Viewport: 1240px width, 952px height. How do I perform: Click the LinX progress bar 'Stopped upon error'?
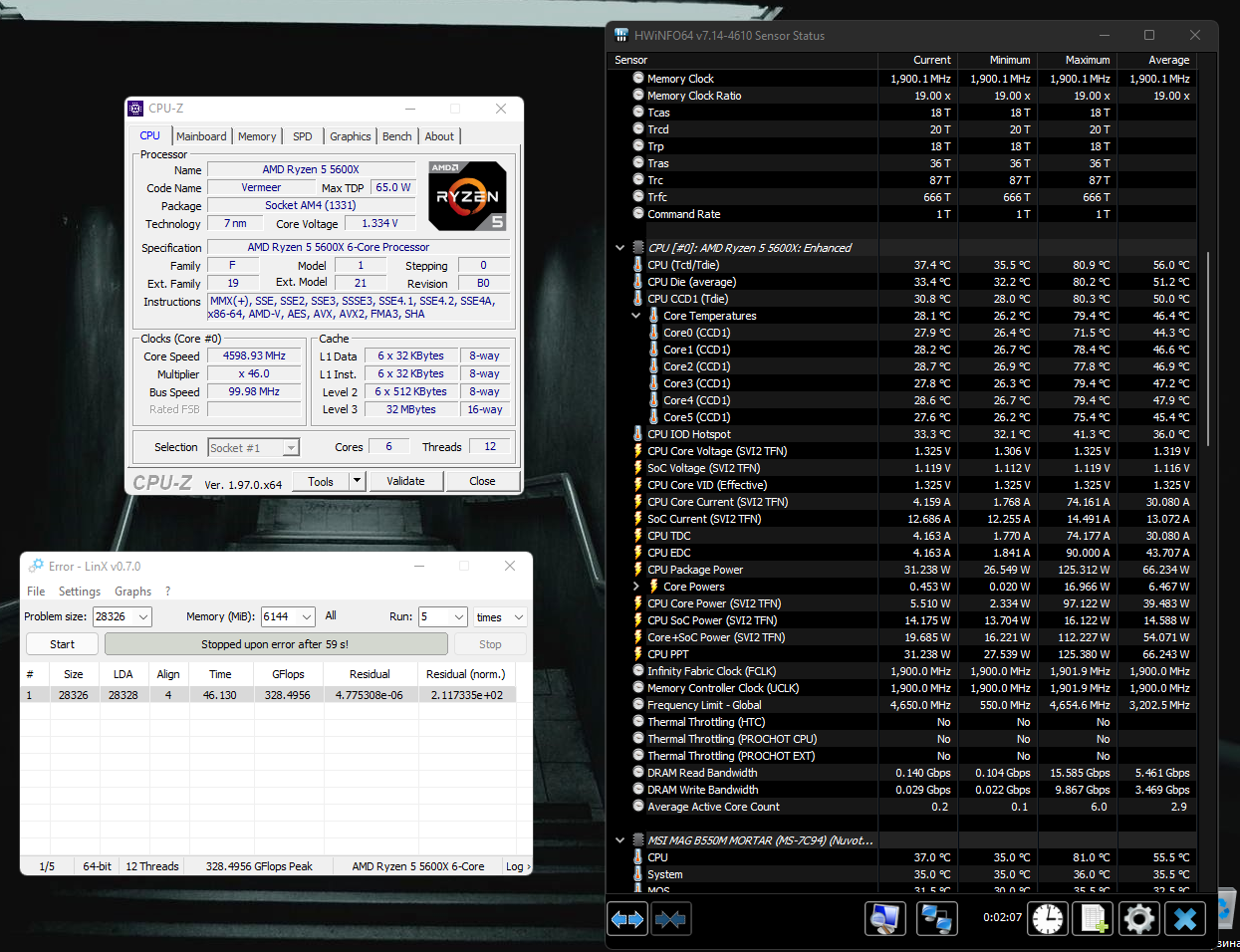coord(275,644)
